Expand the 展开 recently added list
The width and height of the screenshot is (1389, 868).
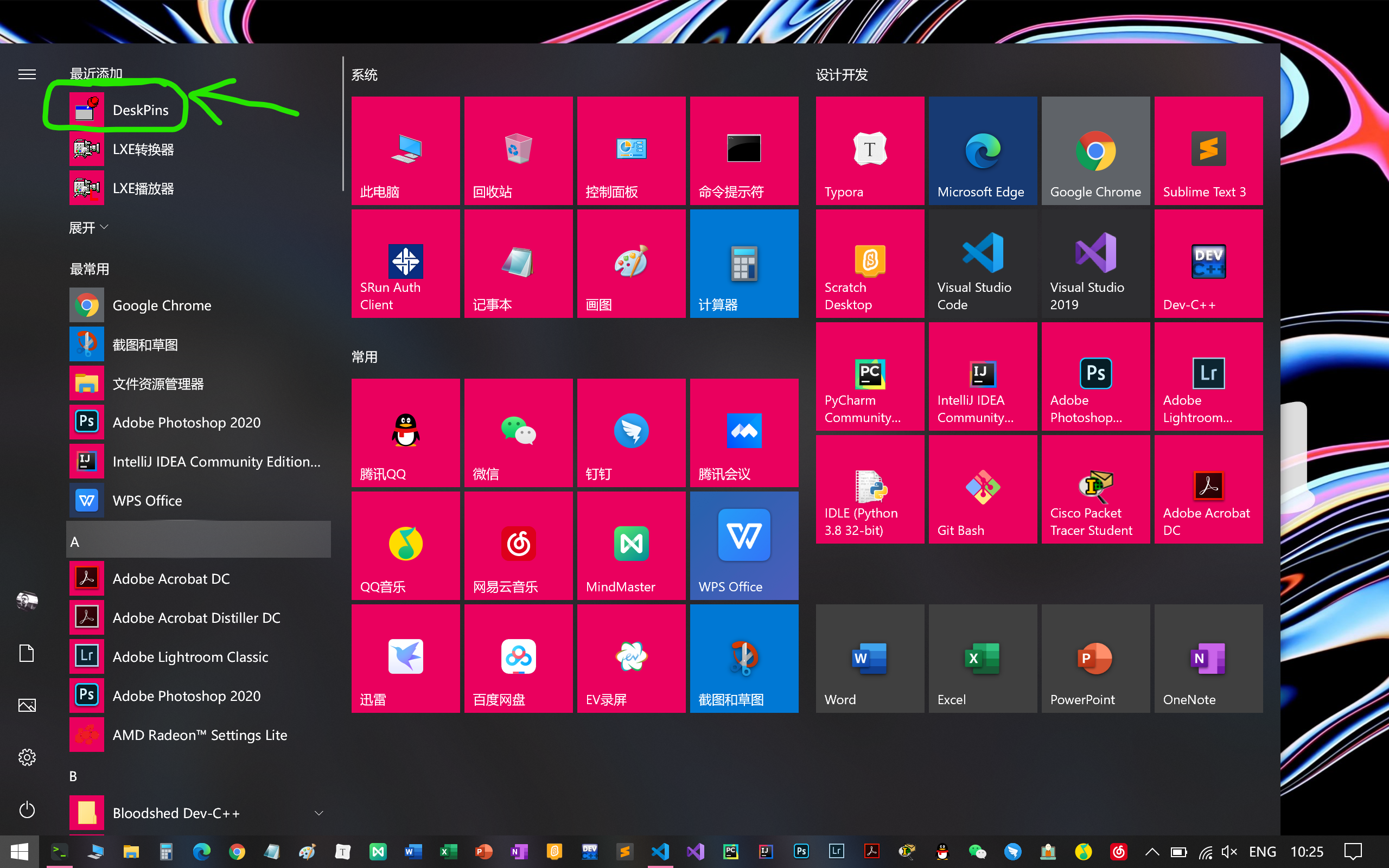tap(88, 228)
